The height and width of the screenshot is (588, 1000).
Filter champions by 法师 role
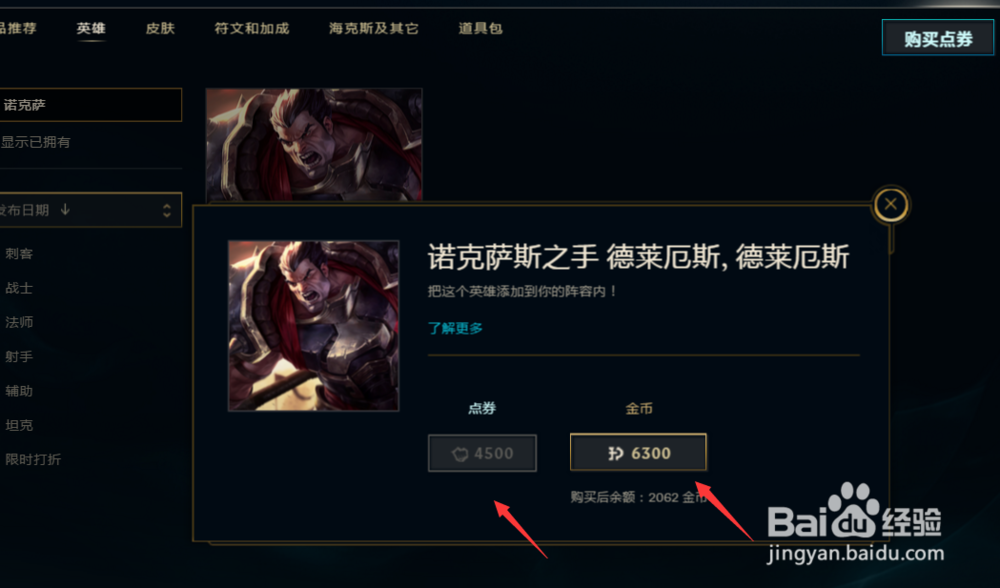click(x=18, y=323)
